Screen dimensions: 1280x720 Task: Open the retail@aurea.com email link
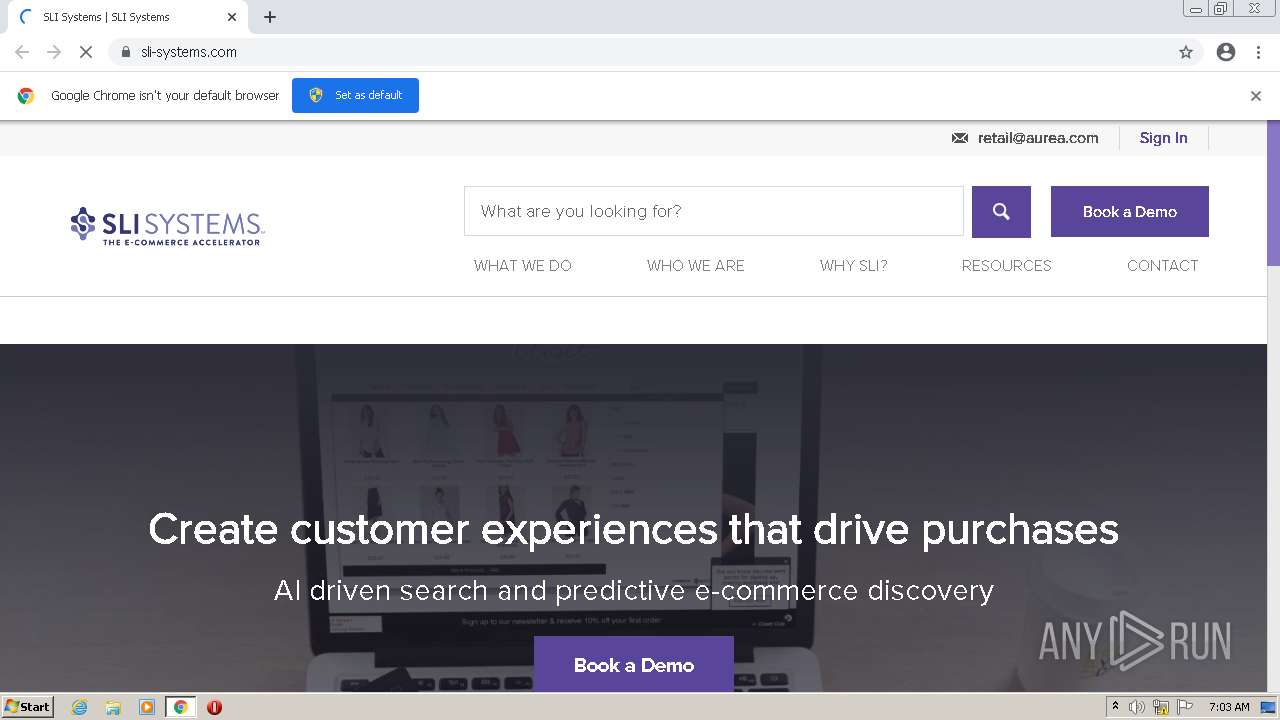(x=1038, y=138)
